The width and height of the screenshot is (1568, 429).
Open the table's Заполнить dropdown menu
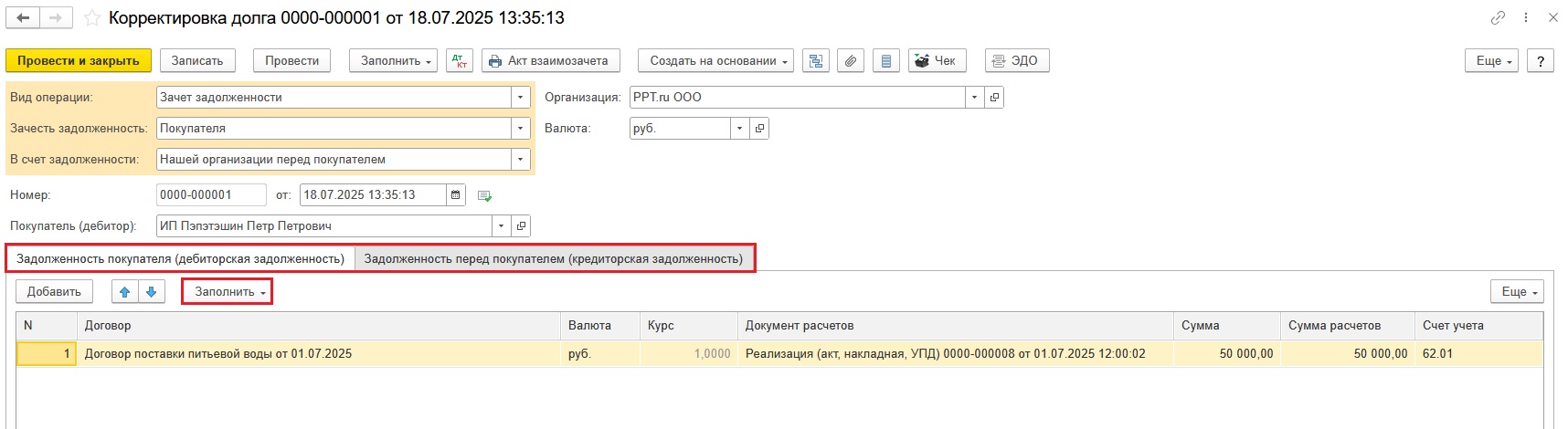227,292
